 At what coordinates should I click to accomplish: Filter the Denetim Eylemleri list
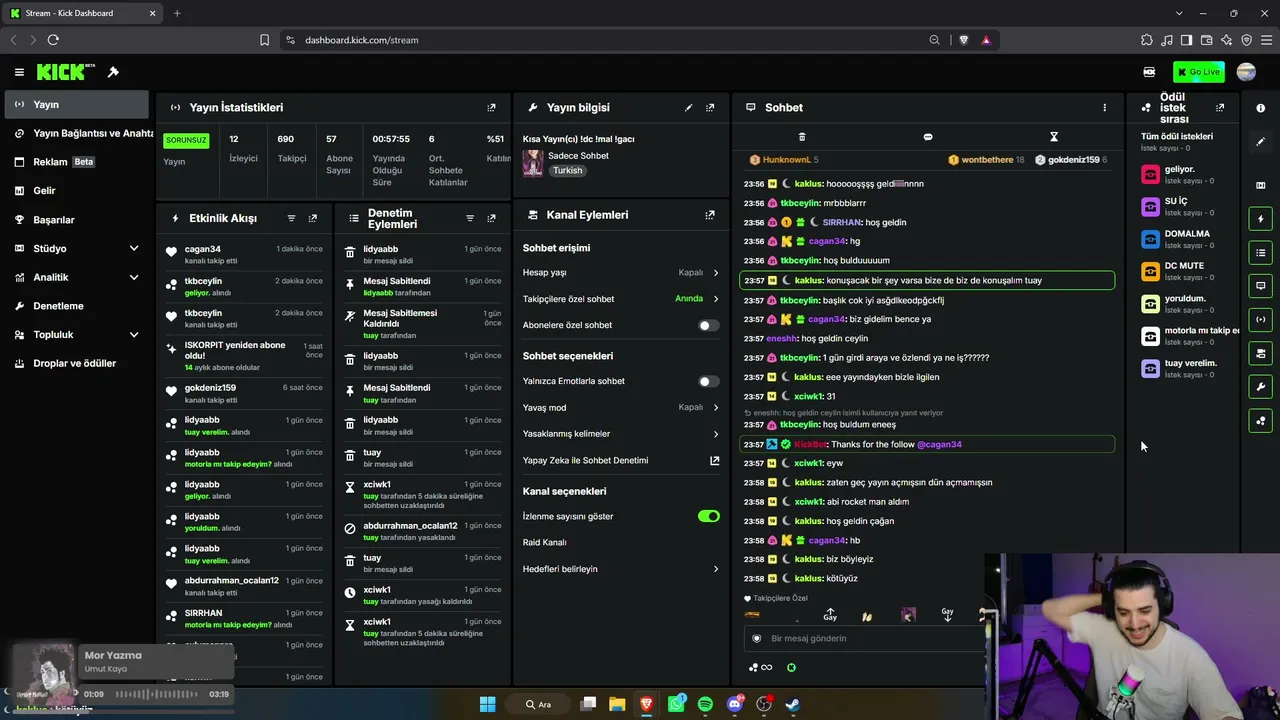pos(470,218)
